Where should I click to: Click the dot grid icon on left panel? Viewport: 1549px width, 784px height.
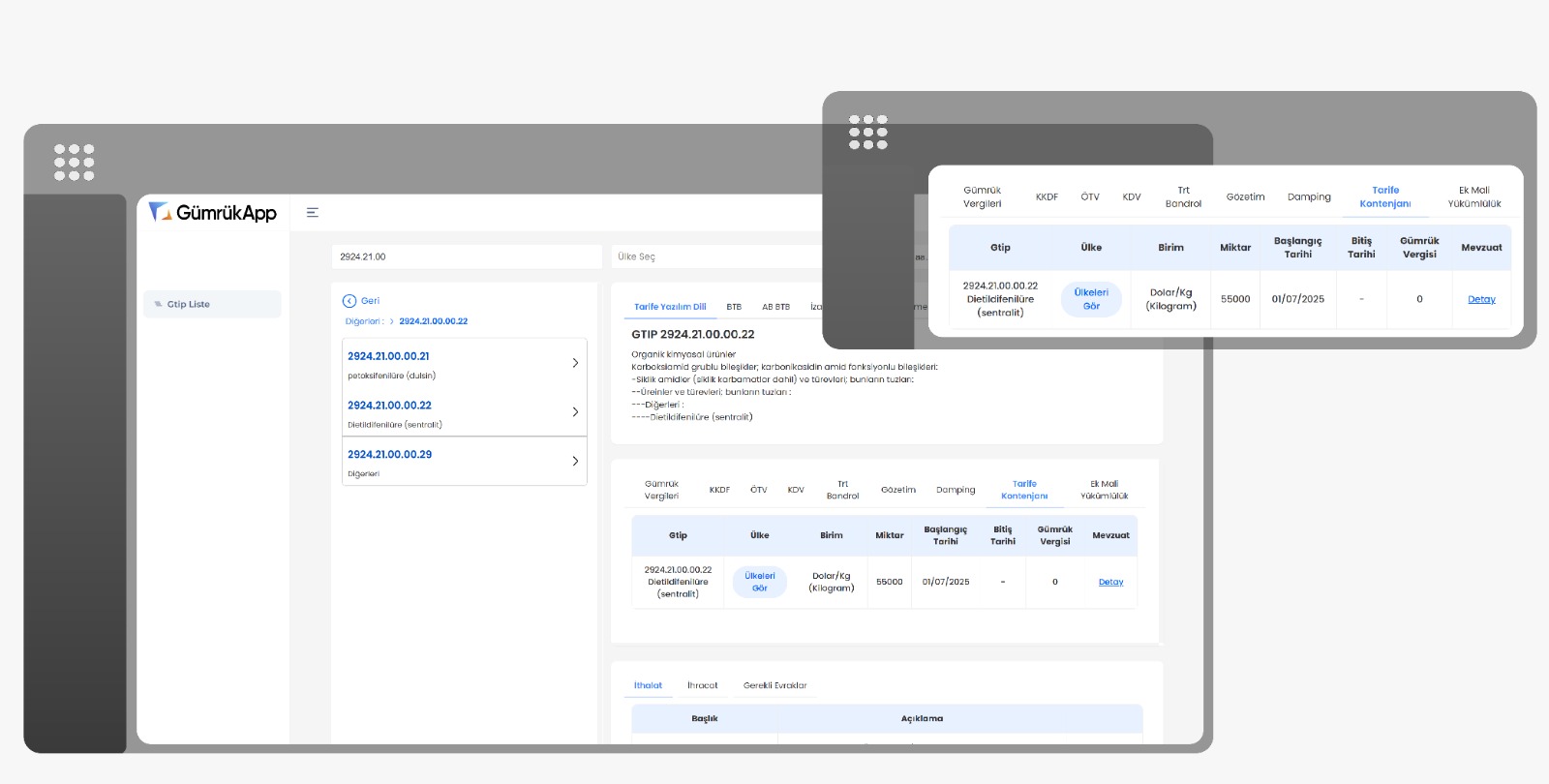[75, 163]
